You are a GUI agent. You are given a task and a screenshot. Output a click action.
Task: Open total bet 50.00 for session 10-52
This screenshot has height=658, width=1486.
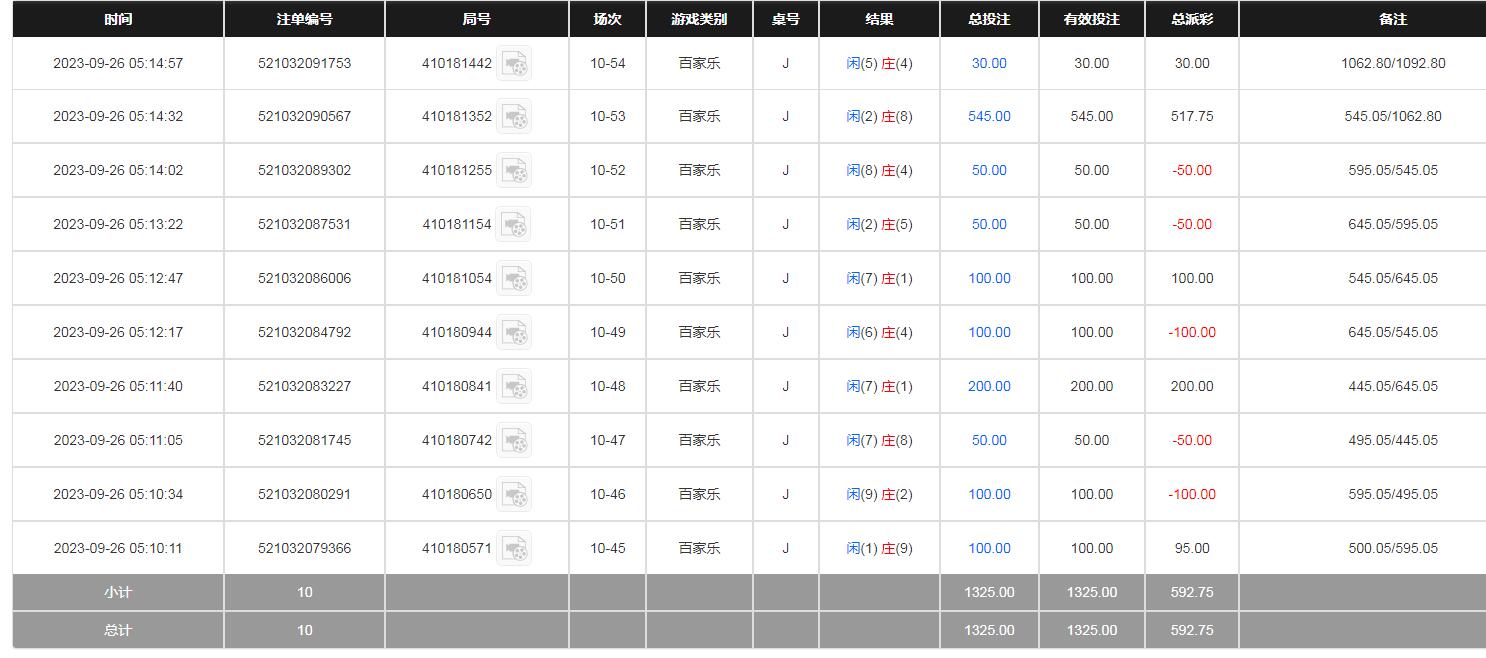point(989,170)
